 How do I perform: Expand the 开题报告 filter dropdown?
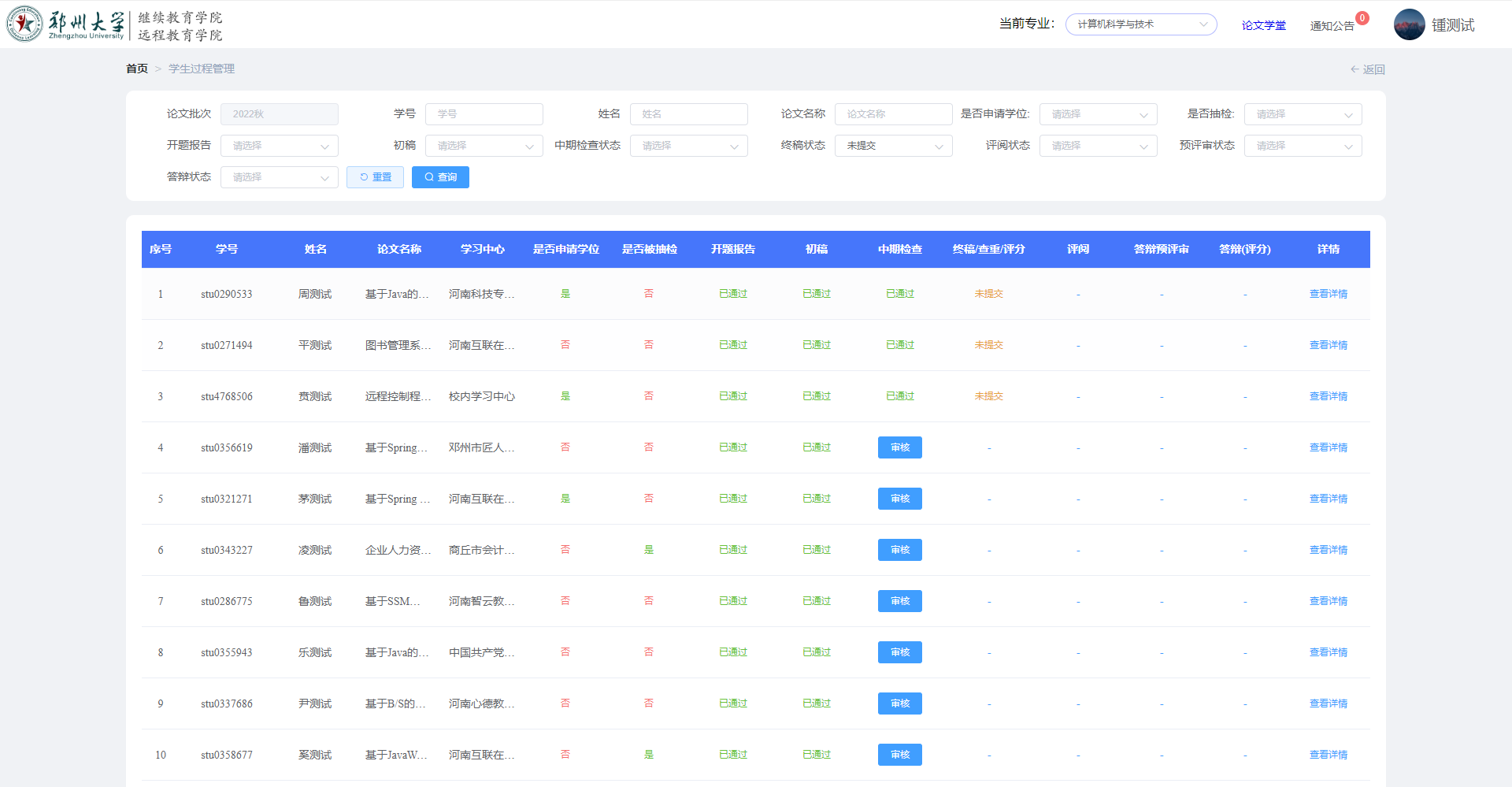click(280, 146)
